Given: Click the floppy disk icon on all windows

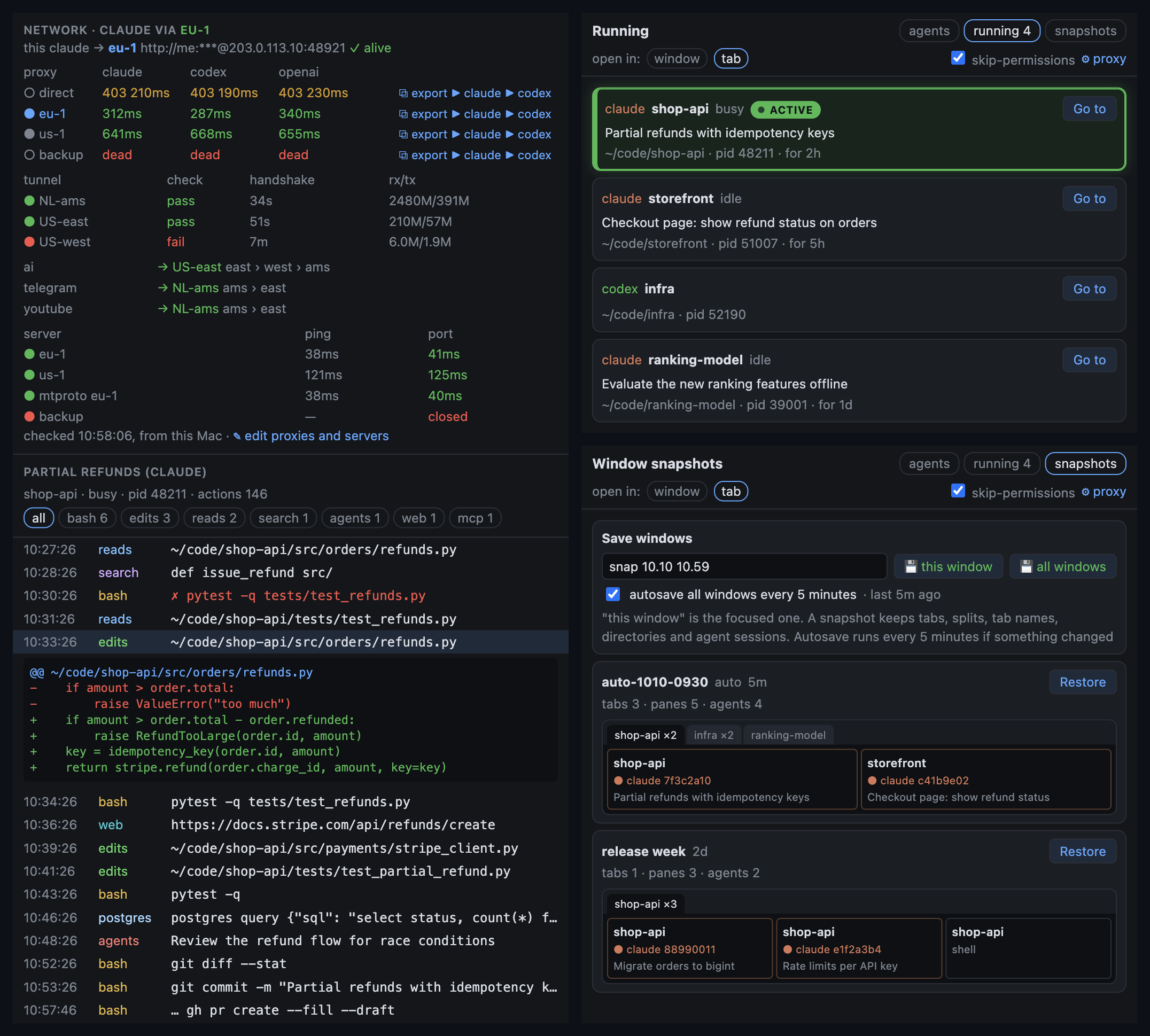Looking at the screenshot, I should click(x=1026, y=567).
